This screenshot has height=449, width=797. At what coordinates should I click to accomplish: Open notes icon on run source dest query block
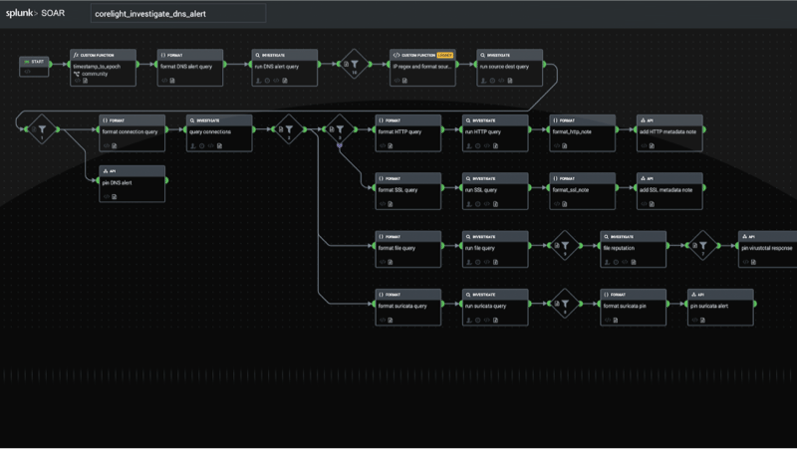click(x=510, y=80)
